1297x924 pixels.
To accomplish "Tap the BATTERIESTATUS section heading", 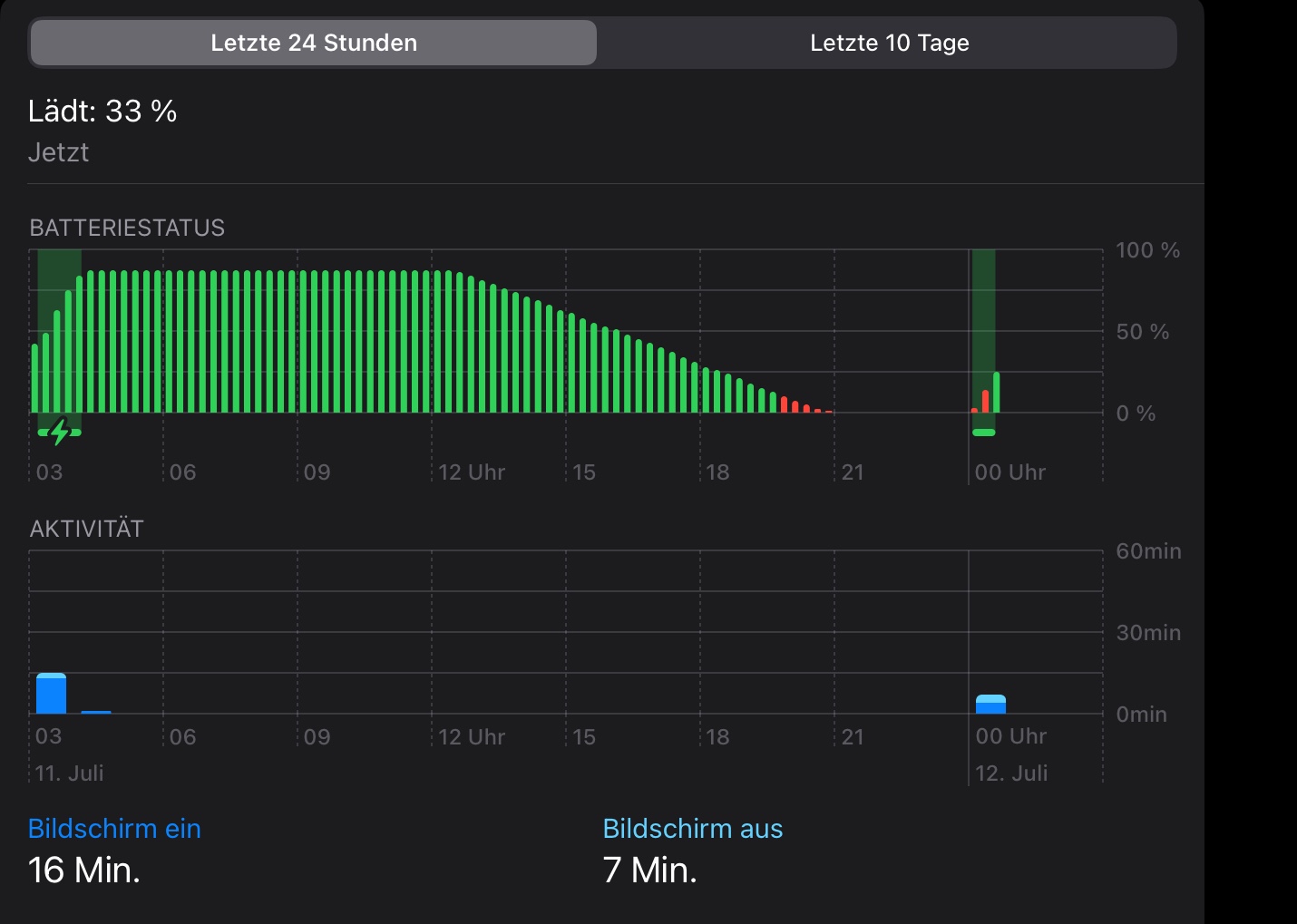I will point(127,228).
